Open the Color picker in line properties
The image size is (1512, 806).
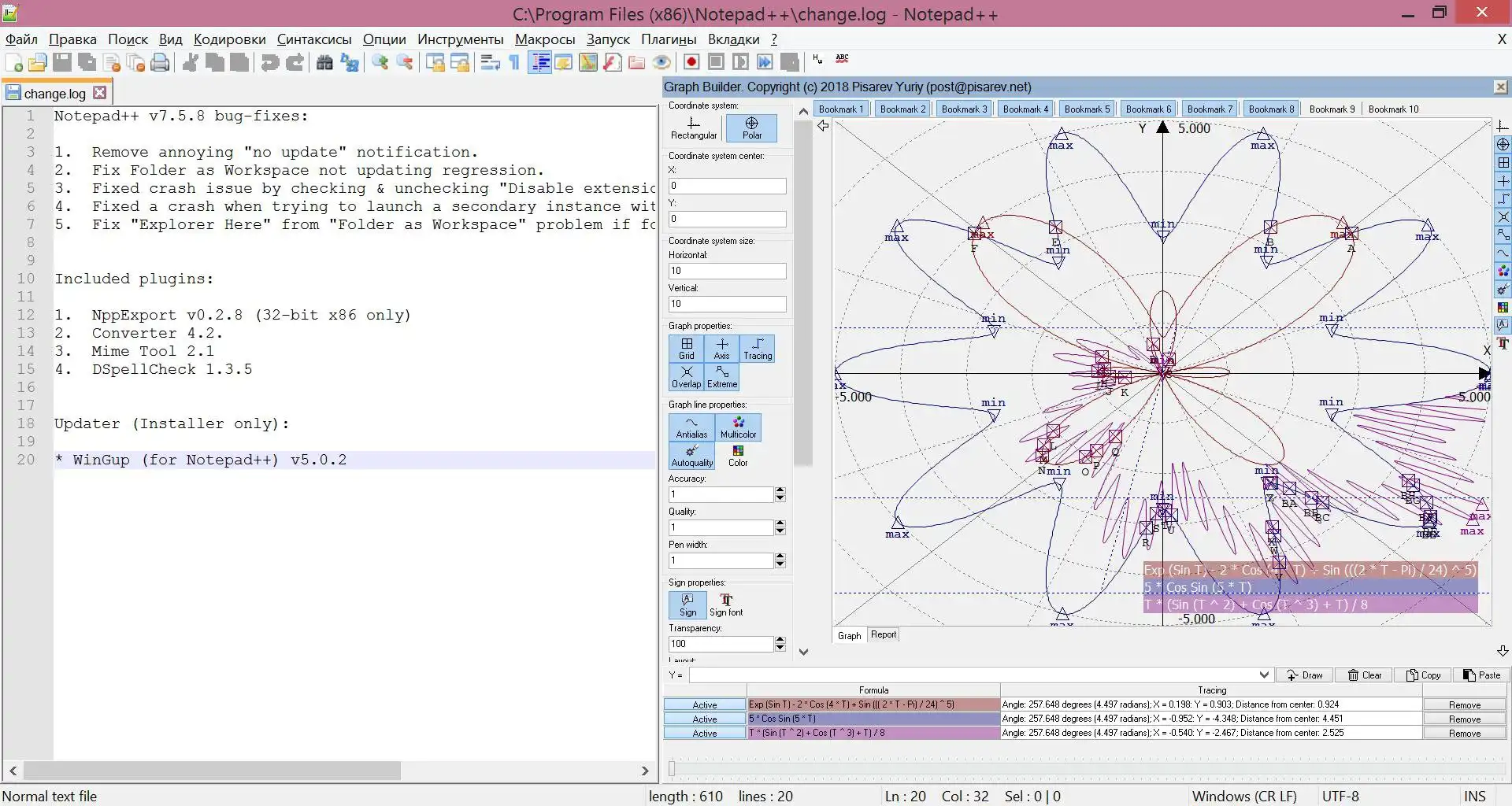point(738,456)
